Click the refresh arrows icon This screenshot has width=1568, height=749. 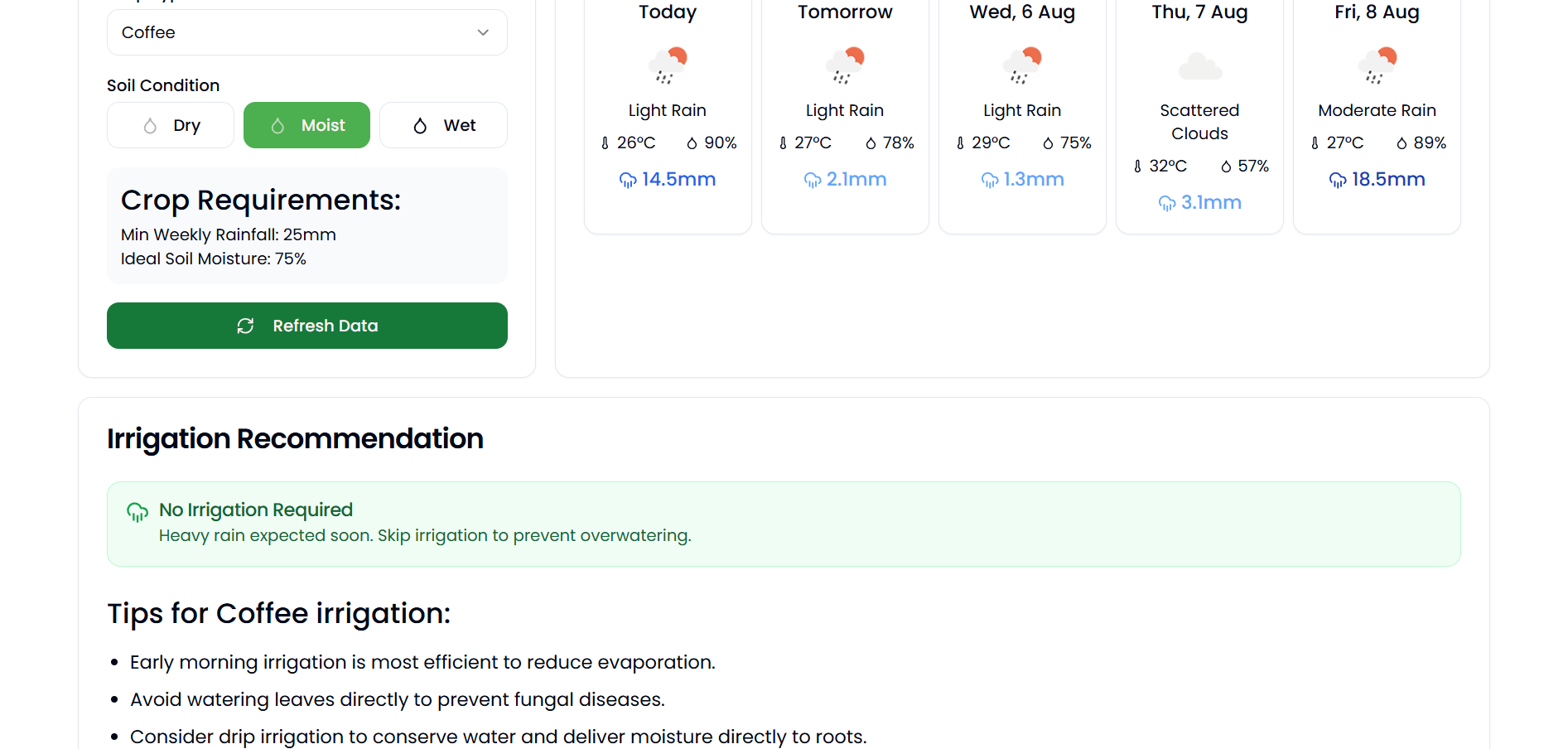coord(245,326)
